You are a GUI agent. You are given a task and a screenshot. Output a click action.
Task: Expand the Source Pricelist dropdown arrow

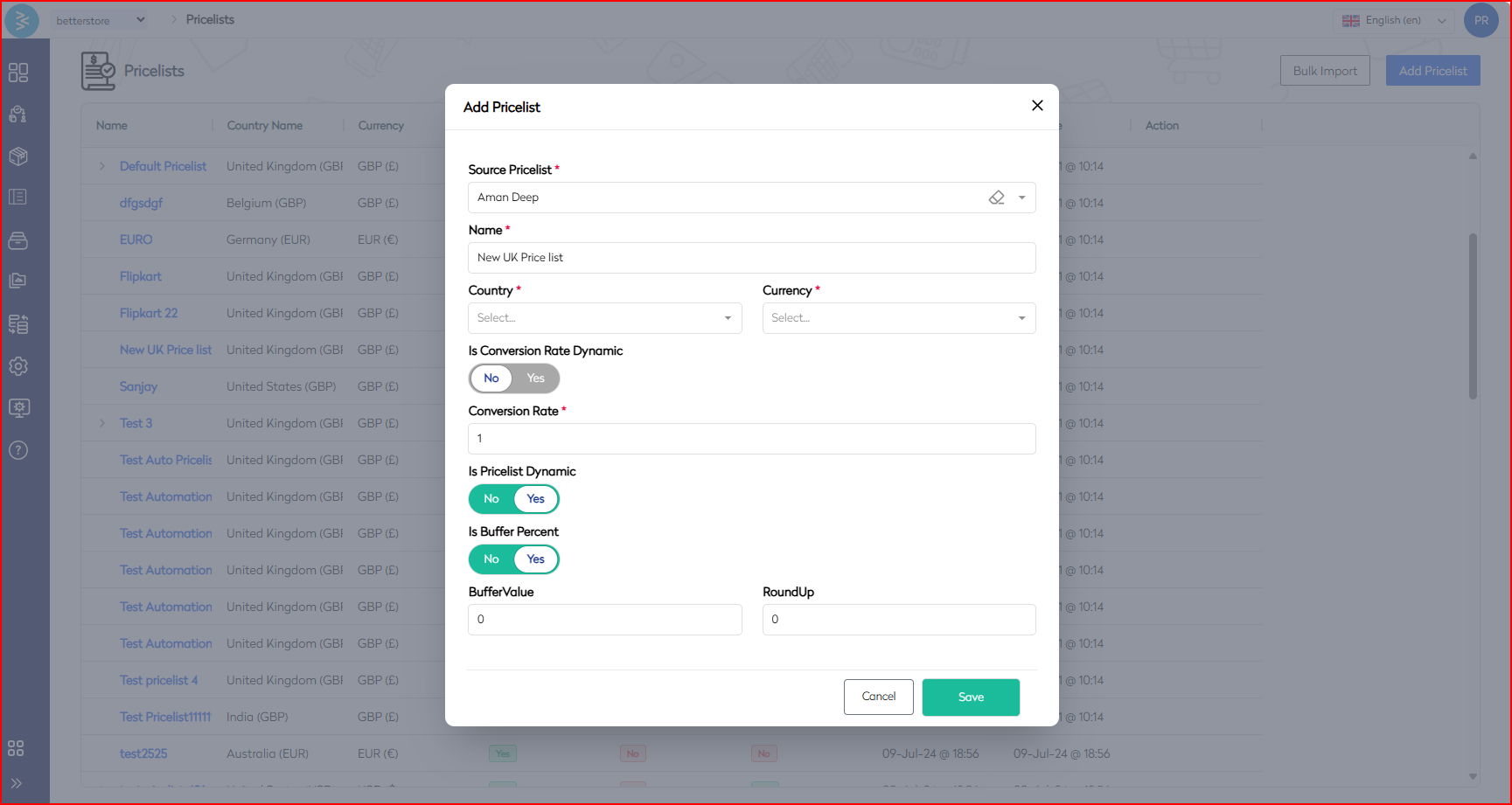pyautogui.click(x=1021, y=198)
